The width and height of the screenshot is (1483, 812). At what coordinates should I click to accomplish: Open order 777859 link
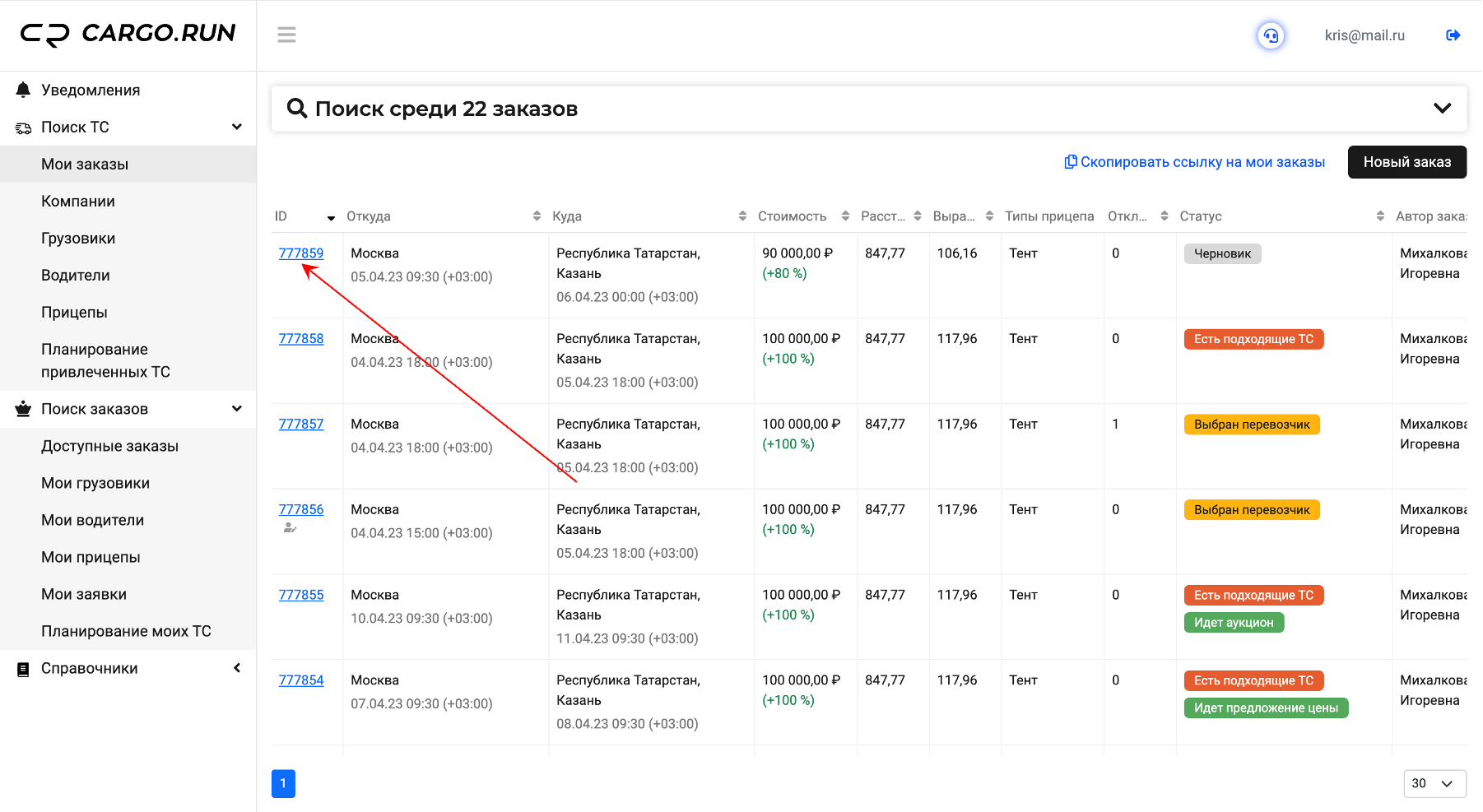(301, 253)
